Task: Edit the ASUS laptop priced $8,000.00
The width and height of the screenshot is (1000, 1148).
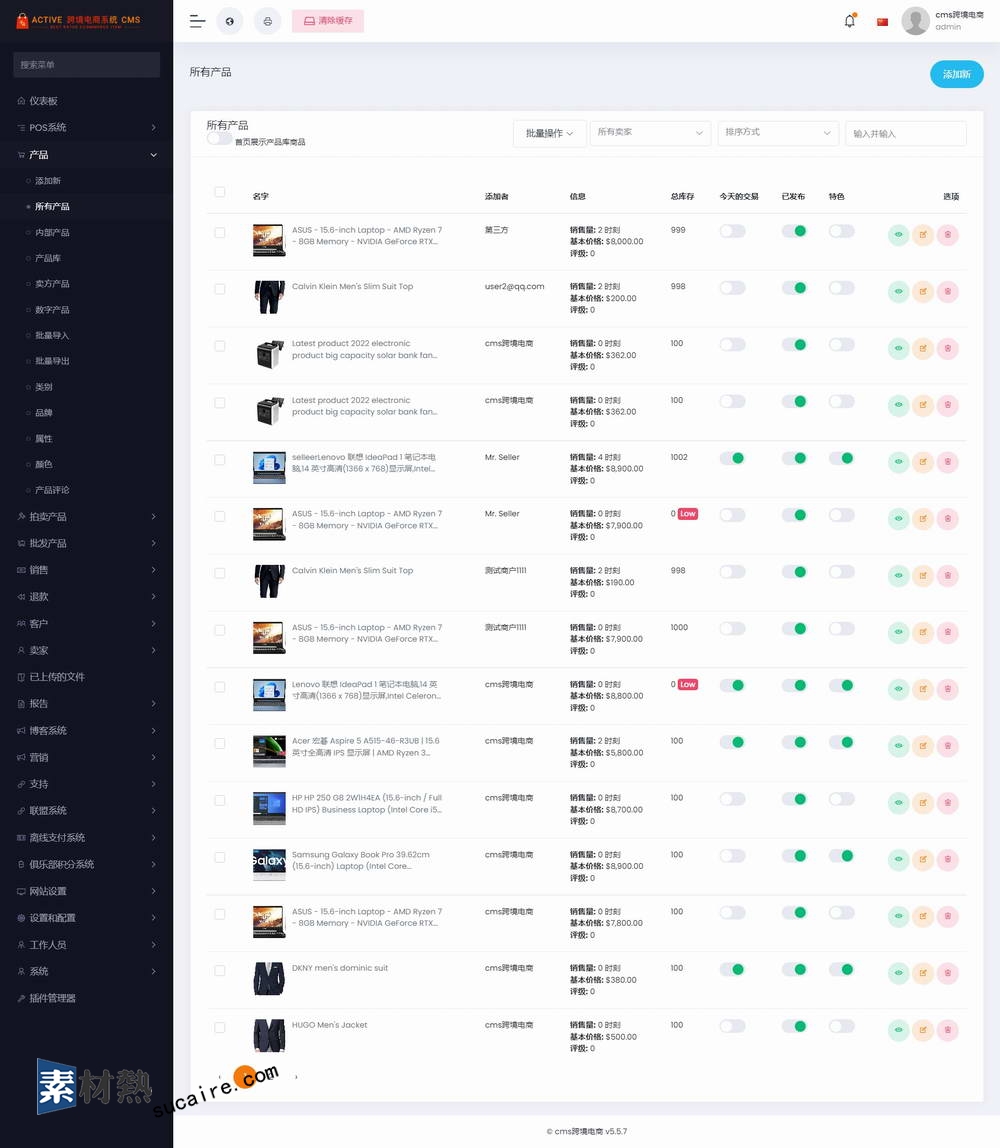Action: (x=923, y=235)
